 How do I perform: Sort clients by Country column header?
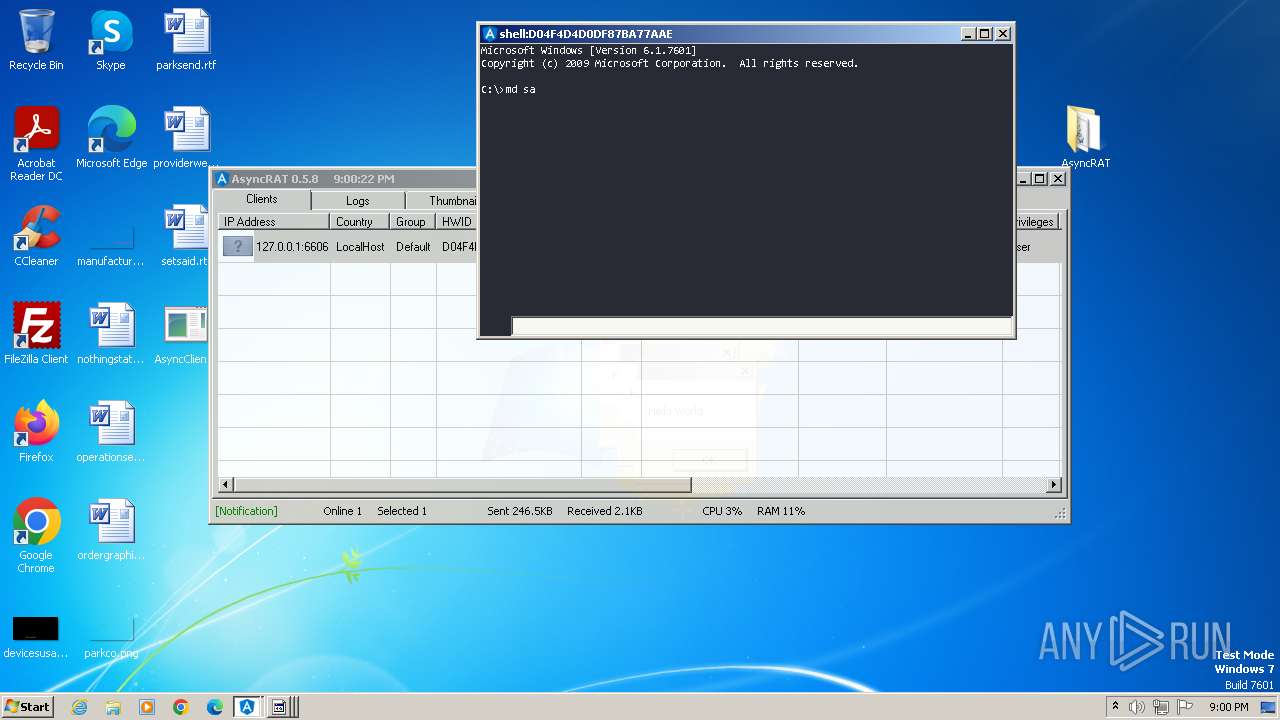coord(359,222)
